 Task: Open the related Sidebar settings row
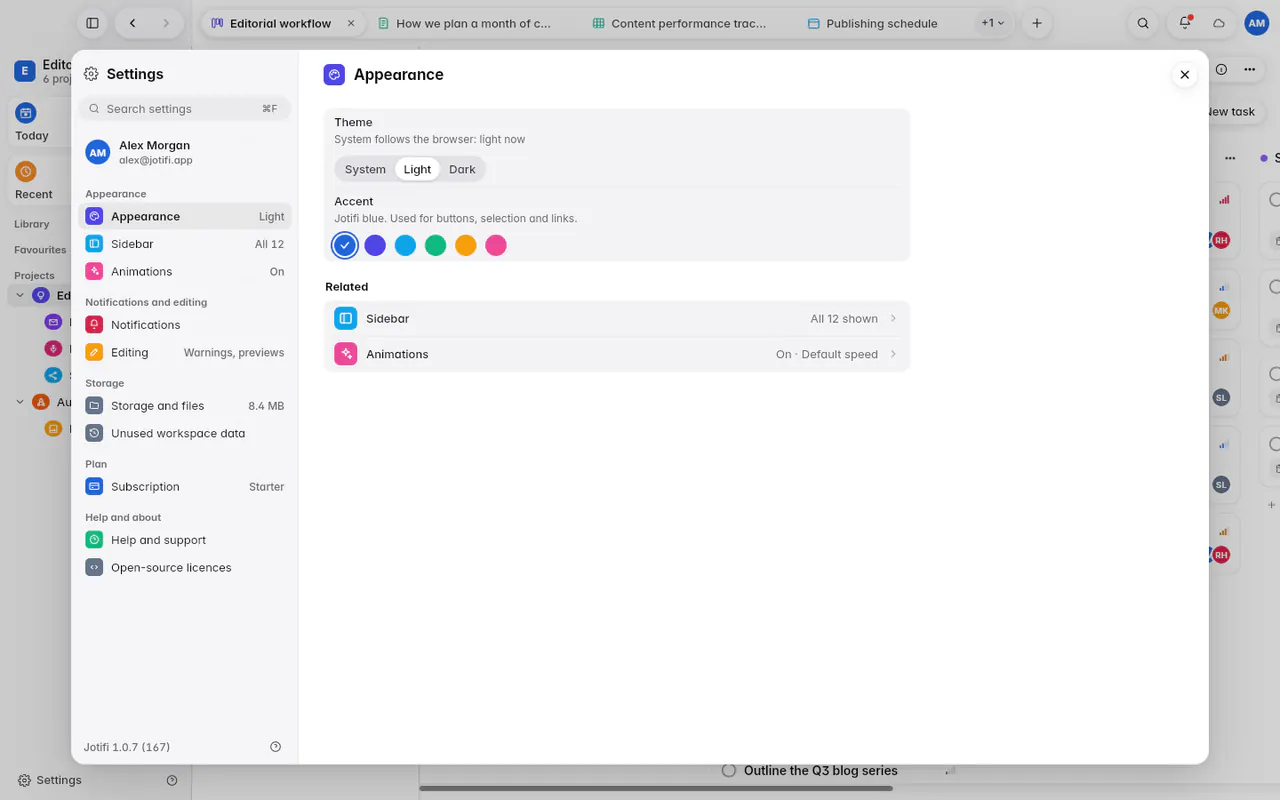617,318
